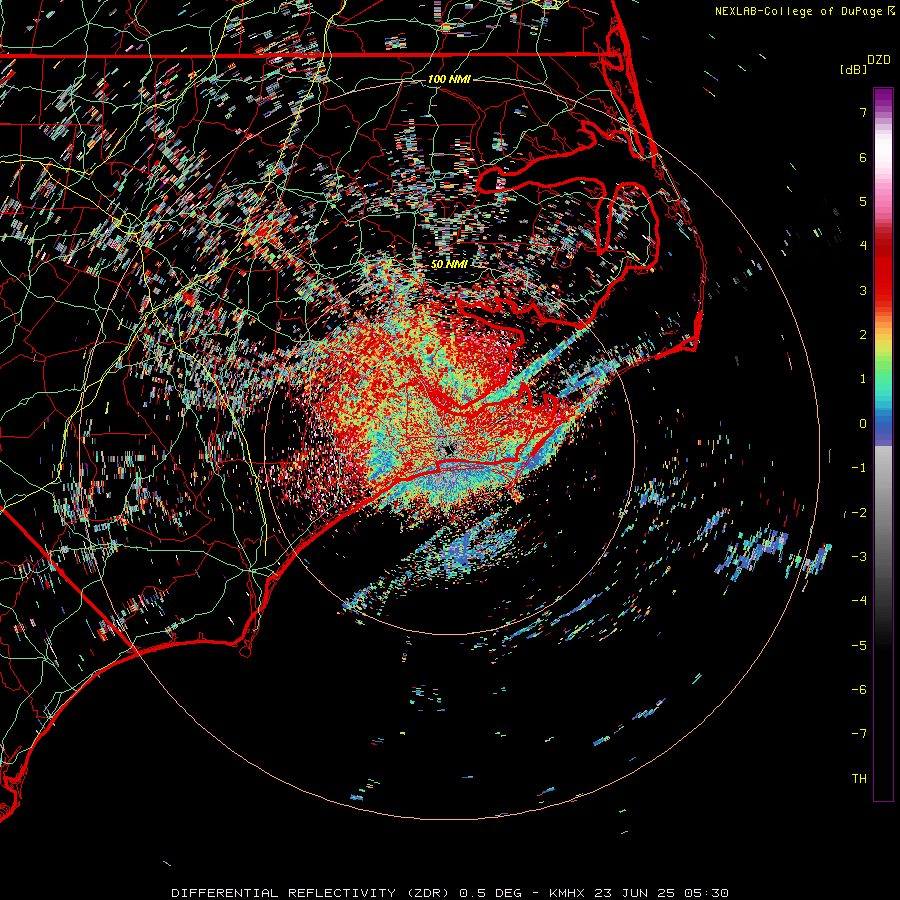This screenshot has width=900, height=900.
Task: Click the color scale value 6
Action: click(x=863, y=157)
